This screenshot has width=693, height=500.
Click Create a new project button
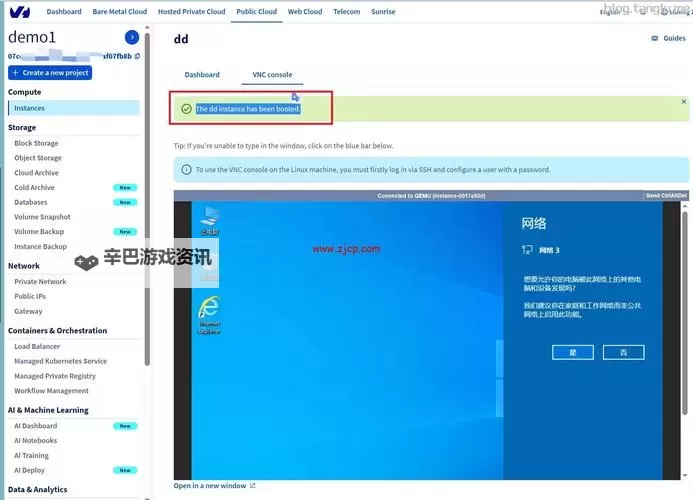click(x=50, y=73)
